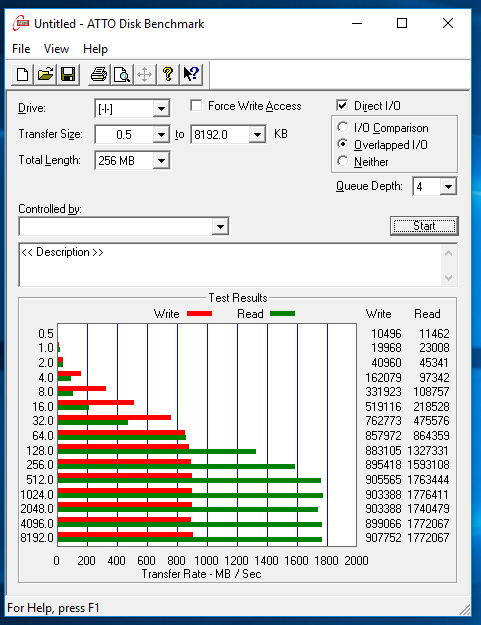This screenshot has height=625, width=481.
Task: Click the Print Preview icon
Action: [x=122, y=74]
